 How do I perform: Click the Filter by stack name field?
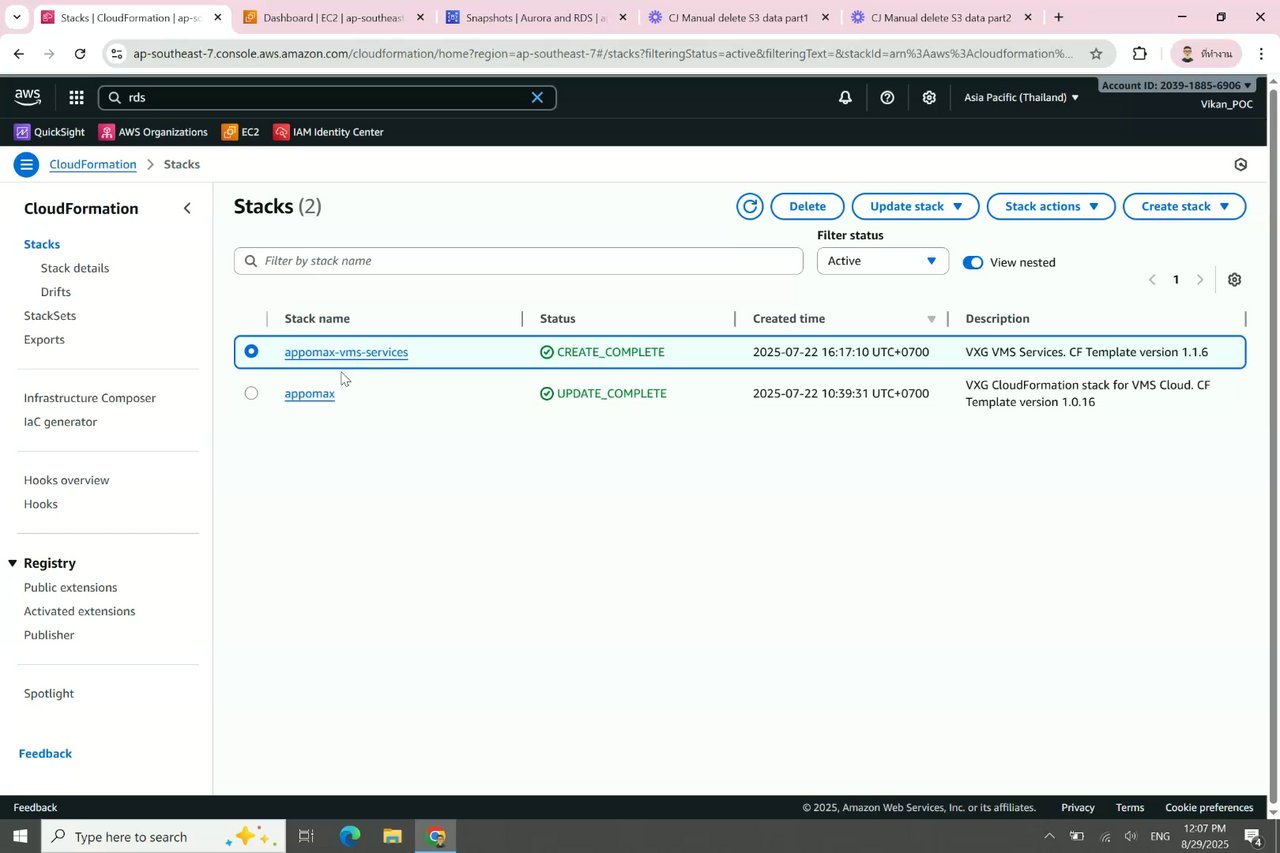point(518,261)
